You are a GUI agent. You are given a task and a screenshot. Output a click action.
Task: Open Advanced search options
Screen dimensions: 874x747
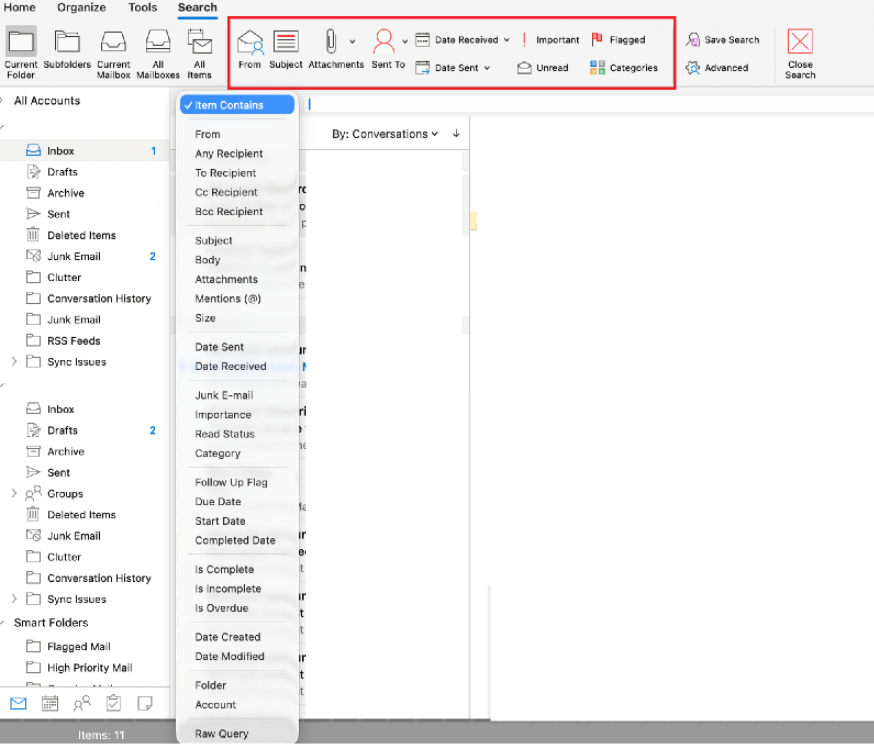point(717,68)
